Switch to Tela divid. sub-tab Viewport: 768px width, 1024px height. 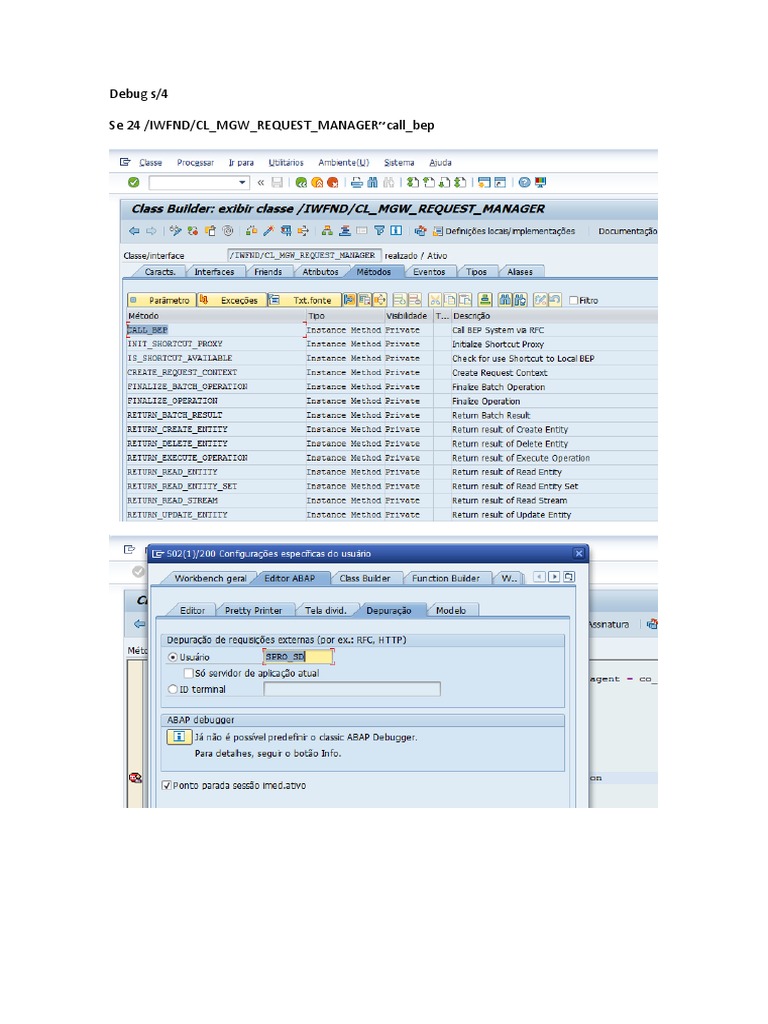(325, 611)
